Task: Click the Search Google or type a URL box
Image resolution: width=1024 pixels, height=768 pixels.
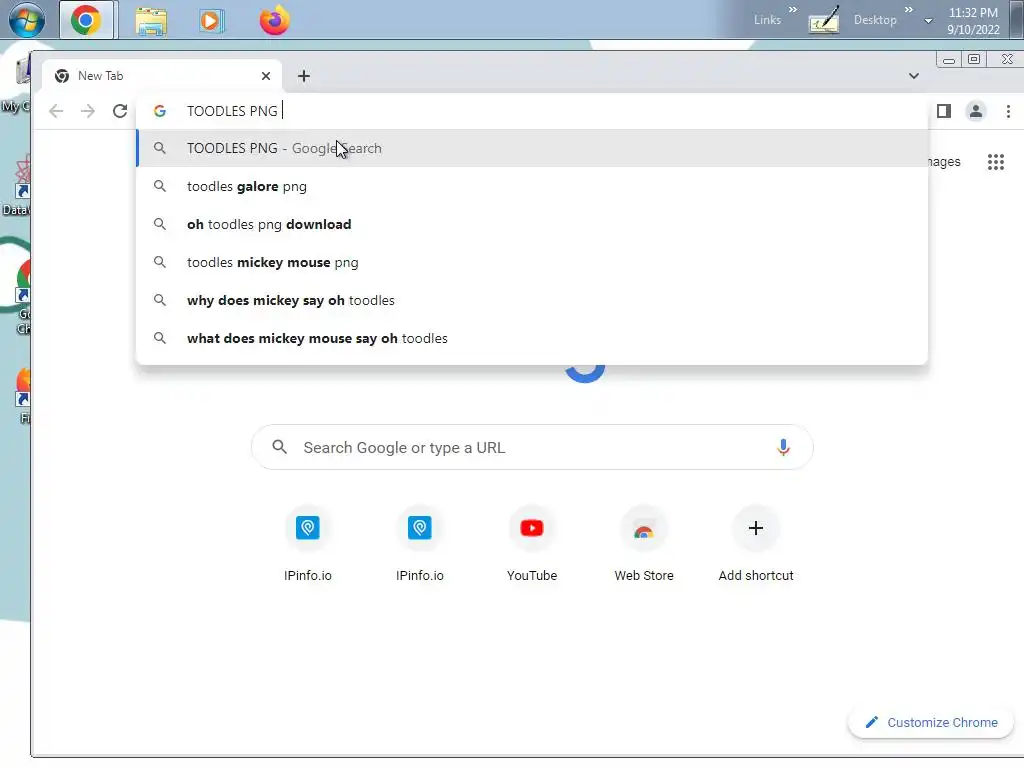Action: [532, 447]
